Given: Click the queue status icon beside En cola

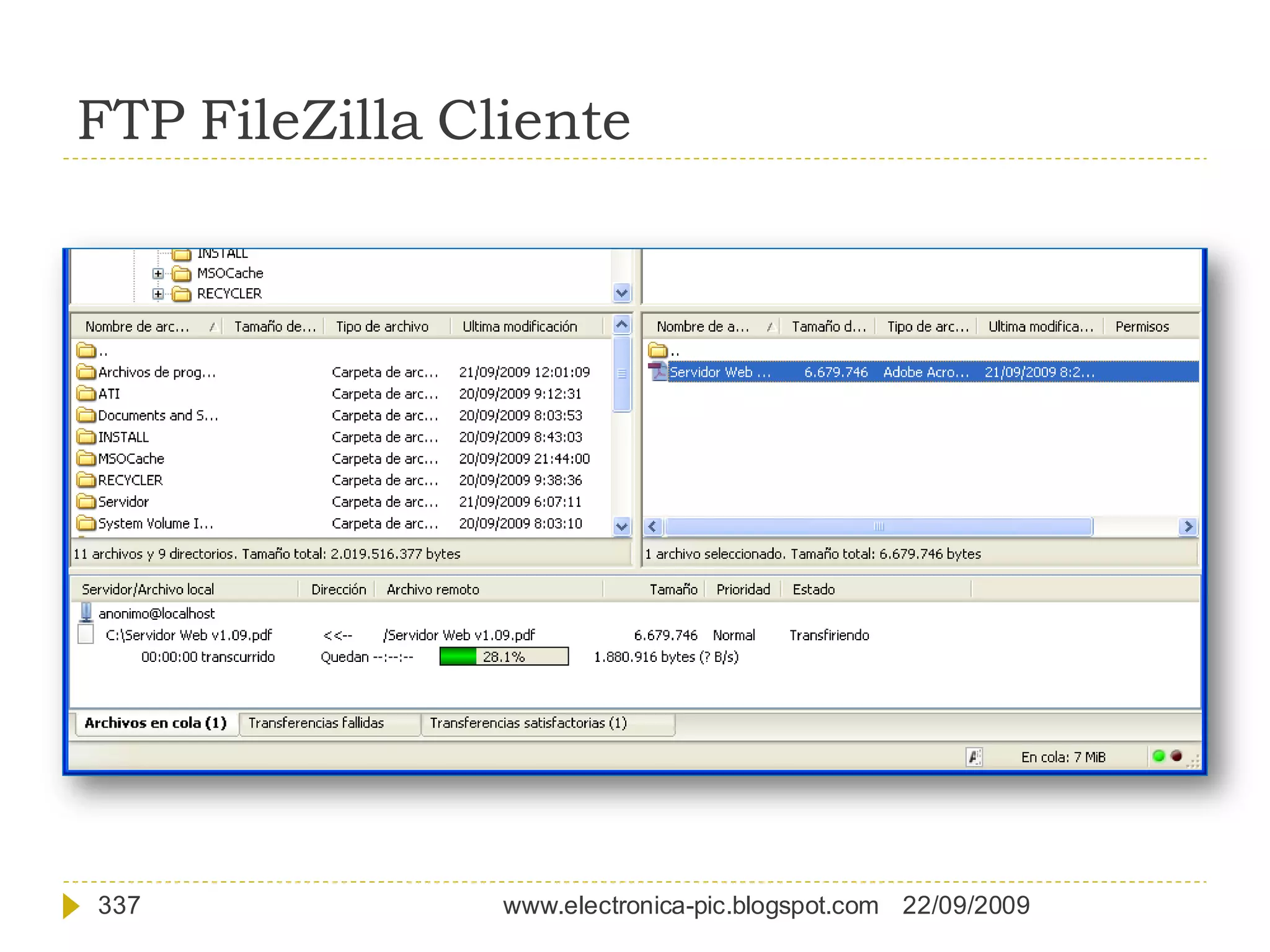Looking at the screenshot, I should point(974,757).
